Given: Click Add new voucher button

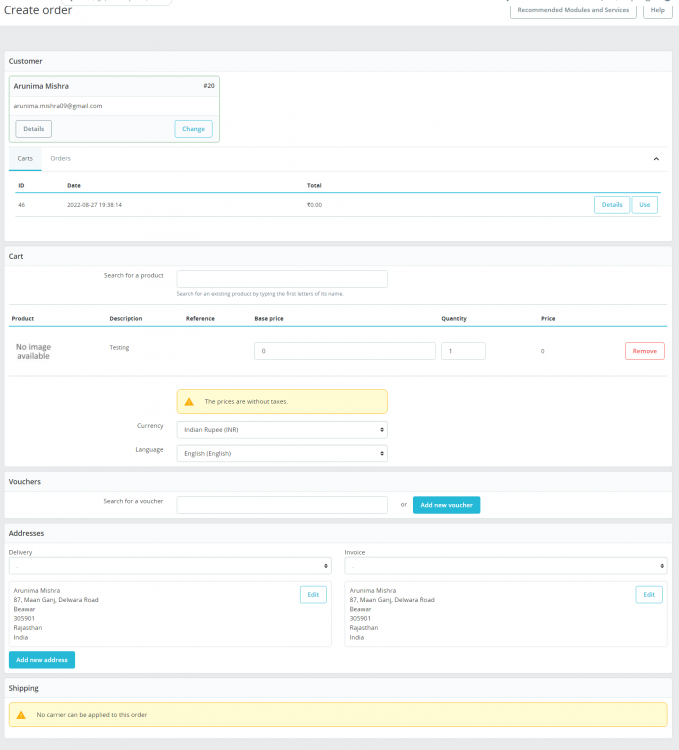Looking at the screenshot, I should click(x=447, y=505).
